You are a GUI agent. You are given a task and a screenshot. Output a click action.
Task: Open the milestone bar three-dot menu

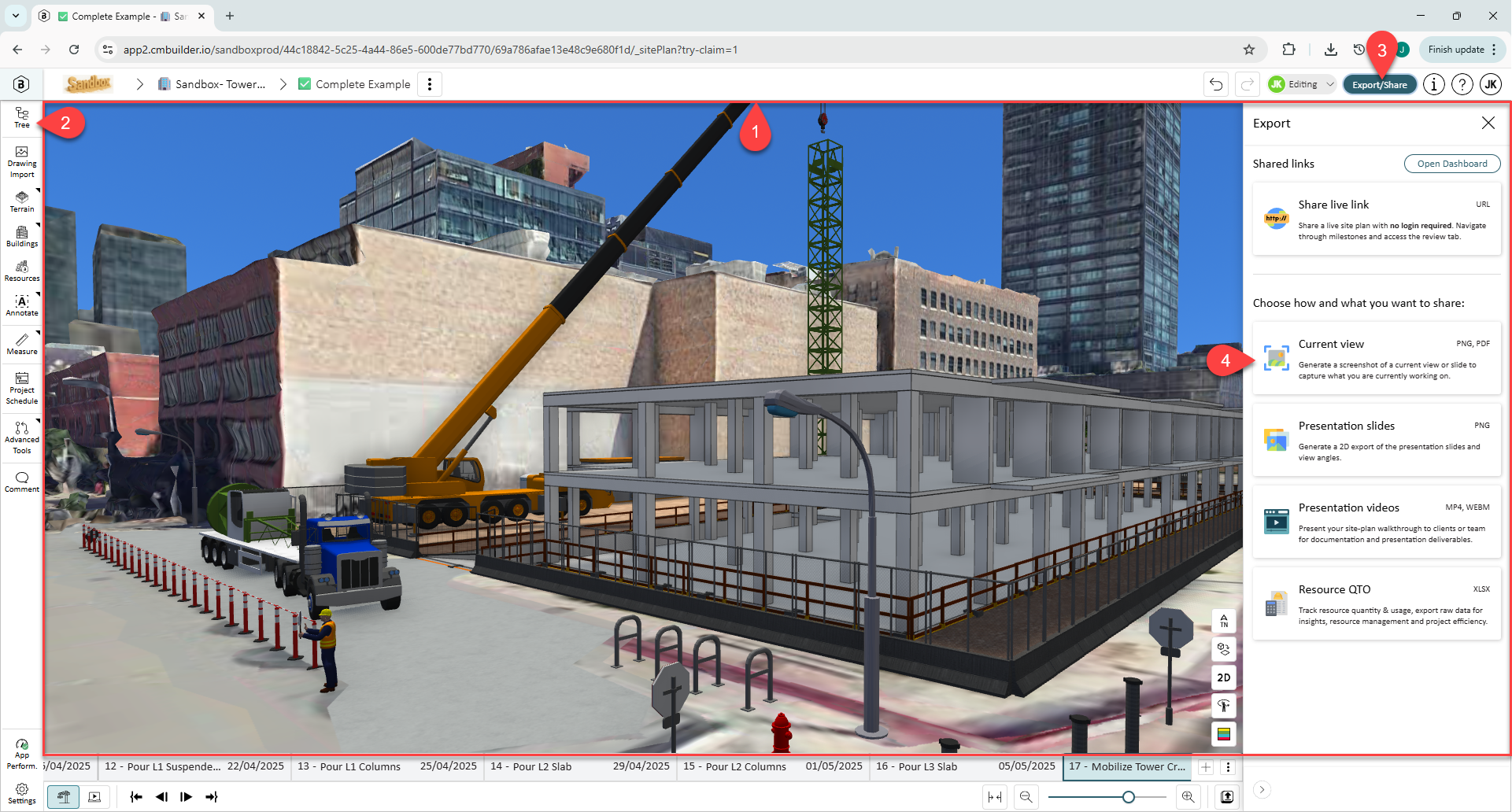(1228, 767)
